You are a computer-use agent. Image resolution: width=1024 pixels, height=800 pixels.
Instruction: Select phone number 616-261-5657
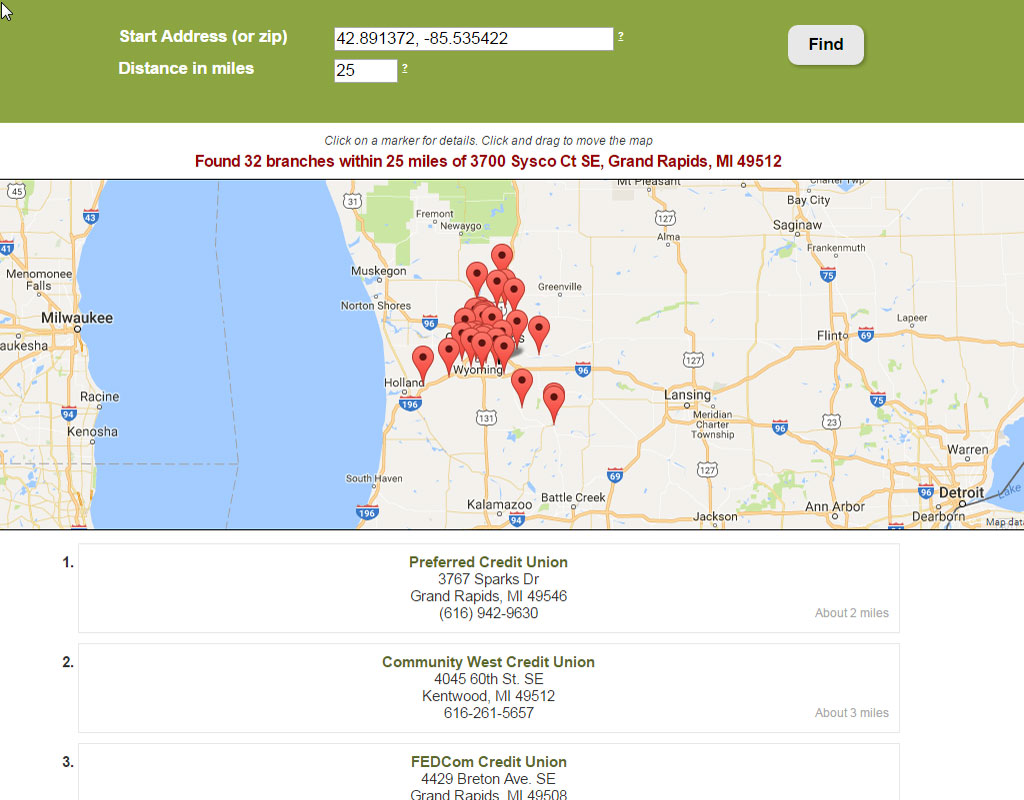[488, 713]
